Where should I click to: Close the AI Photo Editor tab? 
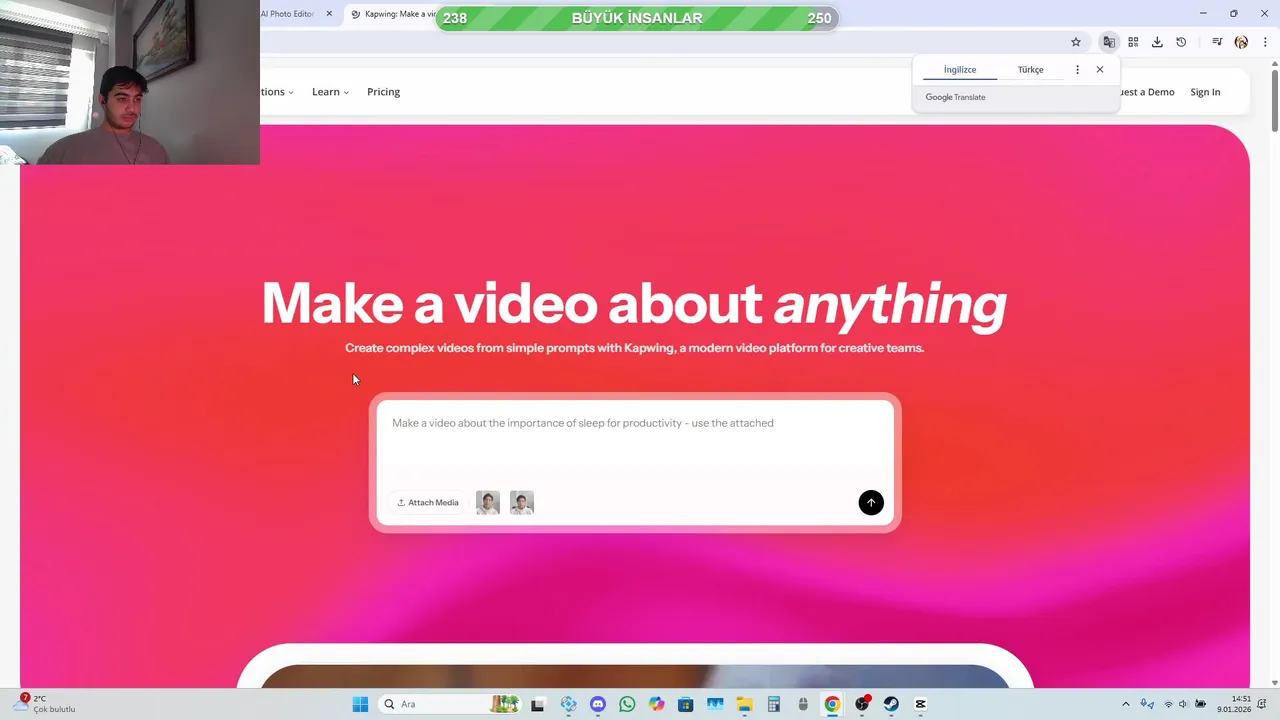point(329,14)
